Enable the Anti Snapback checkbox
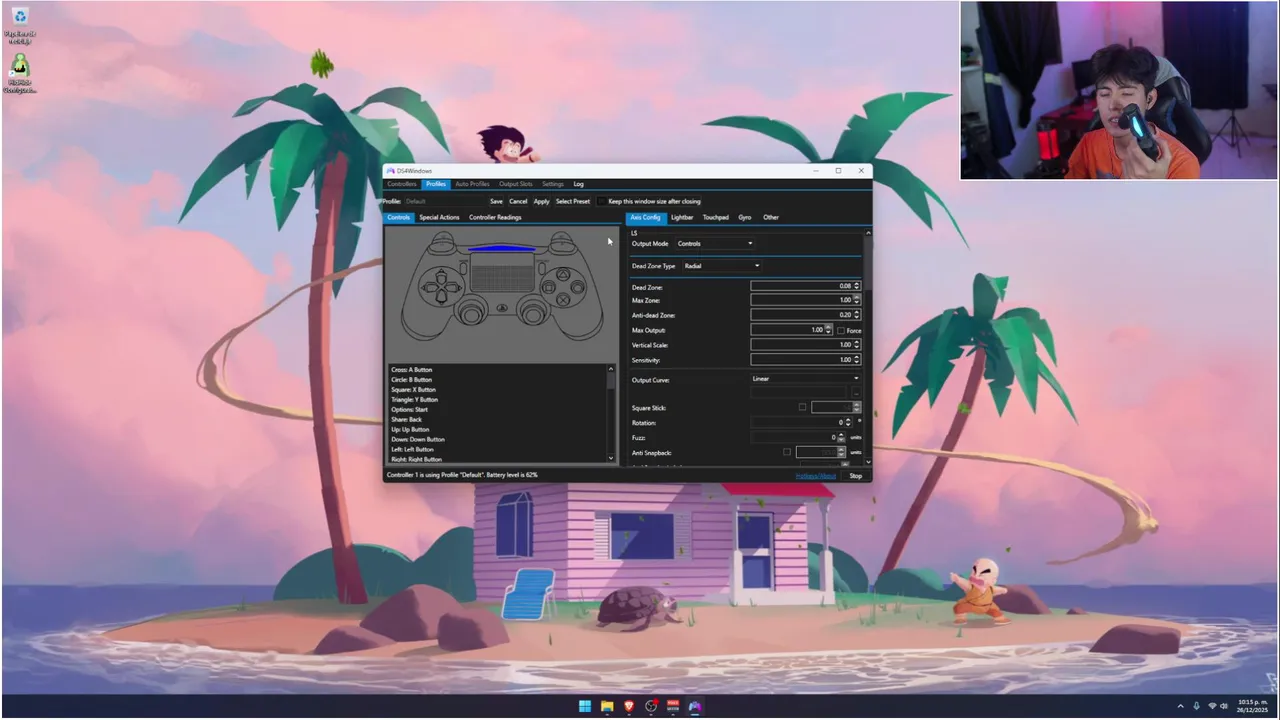Image resolution: width=1280 pixels, height=720 pixels. [x=787, y=452]
